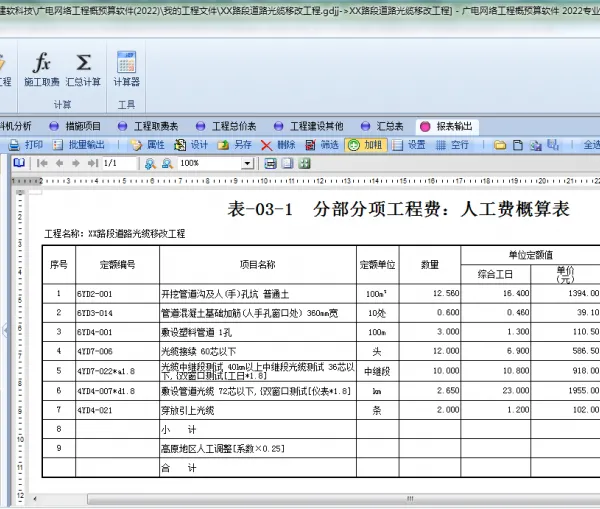Click 另存 save-as button
This screenshot has width=600, height=509.
pos(235,145)
